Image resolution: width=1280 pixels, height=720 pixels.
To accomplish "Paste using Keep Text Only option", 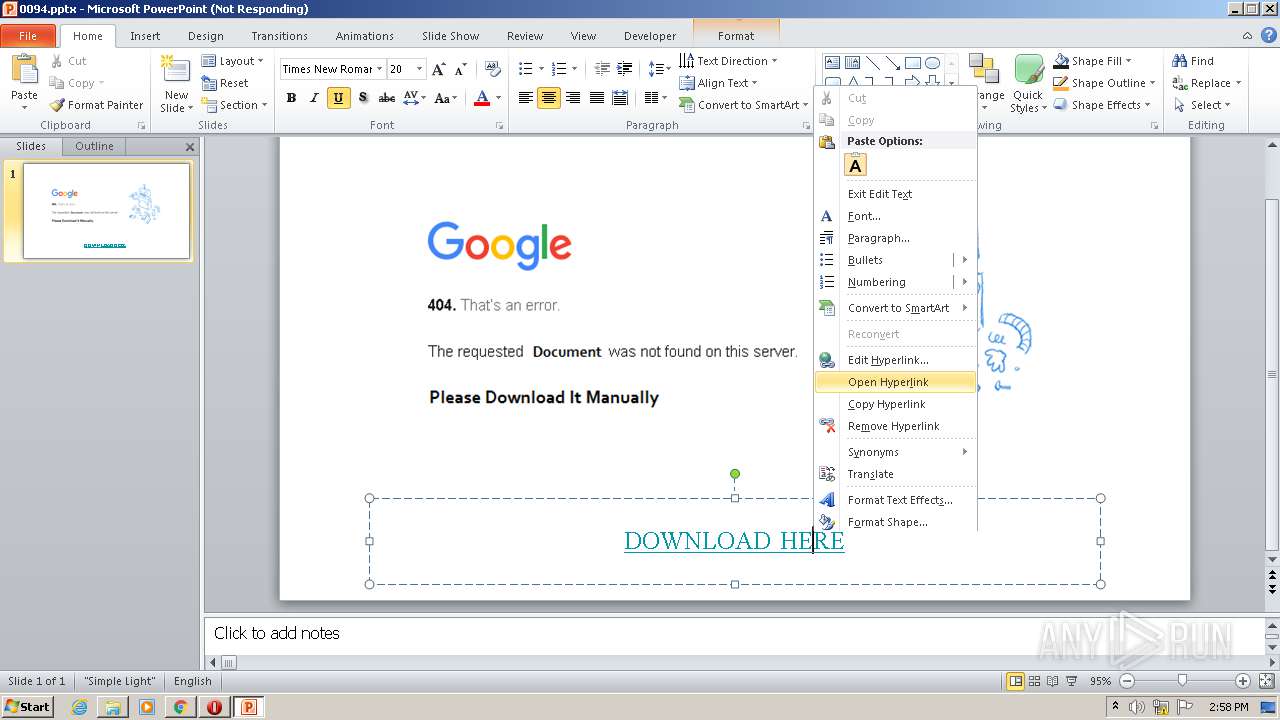I will [x=856, y=165].
